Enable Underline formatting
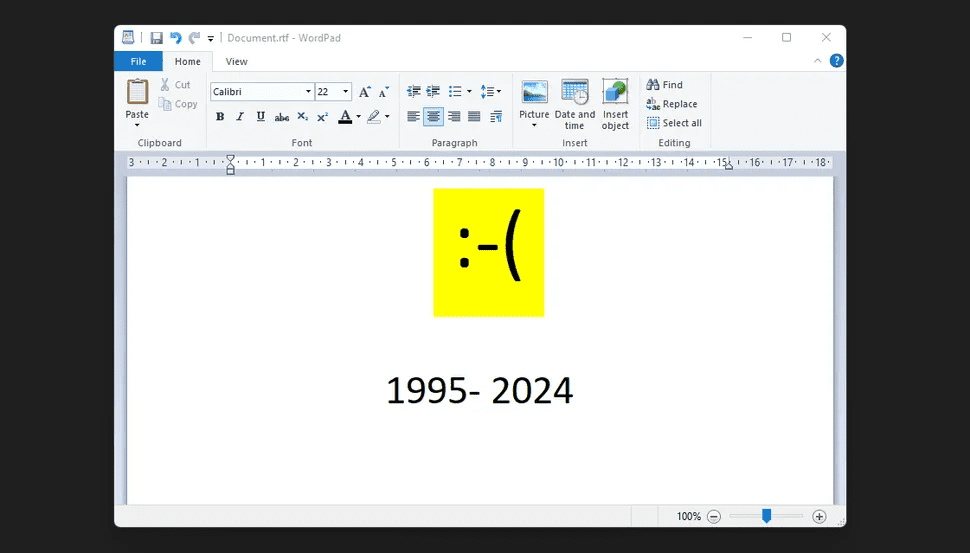The height and width of the screenshot is (553, 970). point(261,117)
